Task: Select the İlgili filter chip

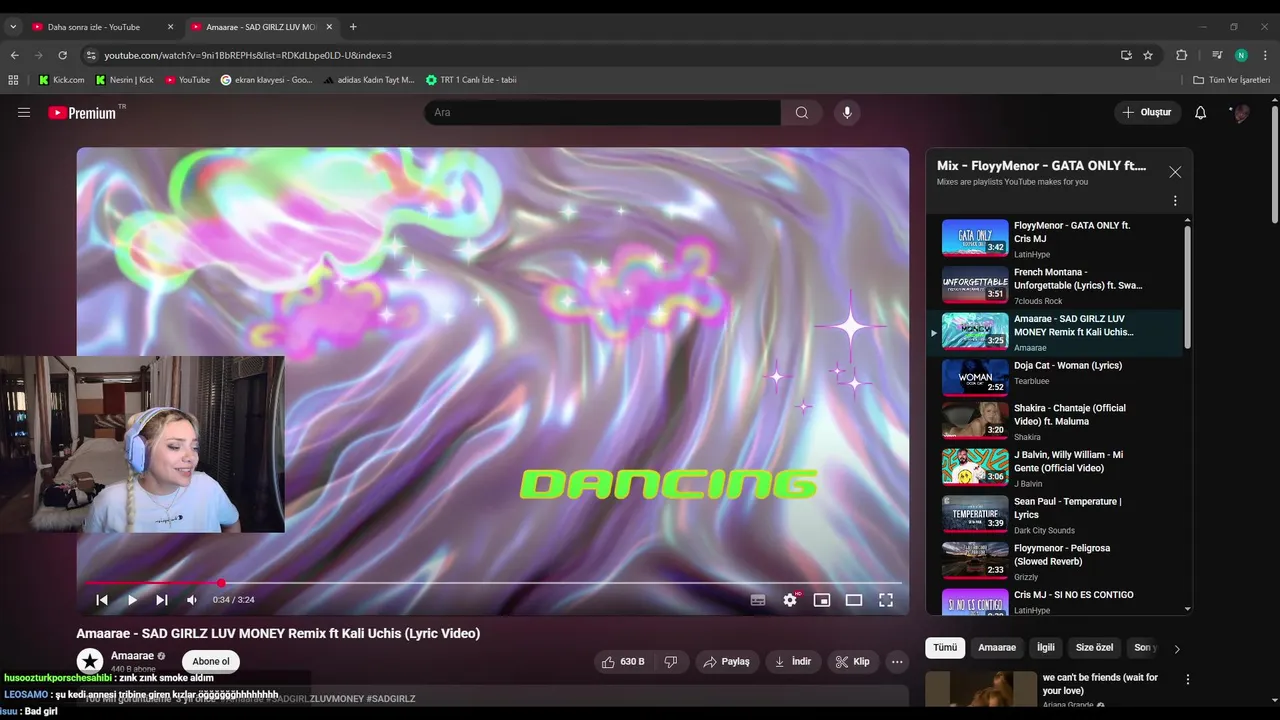Action: point(1046,648)
